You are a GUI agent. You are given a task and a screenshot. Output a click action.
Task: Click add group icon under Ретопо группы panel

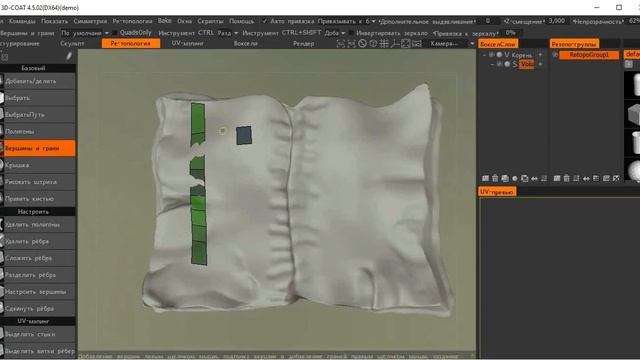[x=557, y=178]
